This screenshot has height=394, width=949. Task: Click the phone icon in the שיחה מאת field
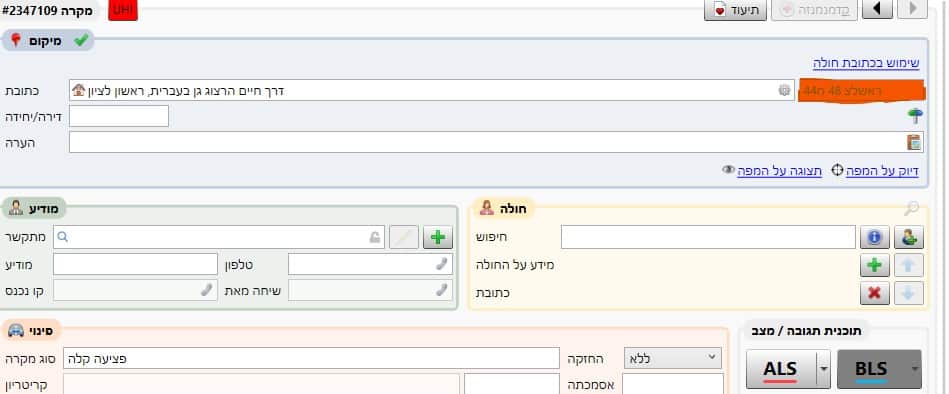[x=442, y=290]
